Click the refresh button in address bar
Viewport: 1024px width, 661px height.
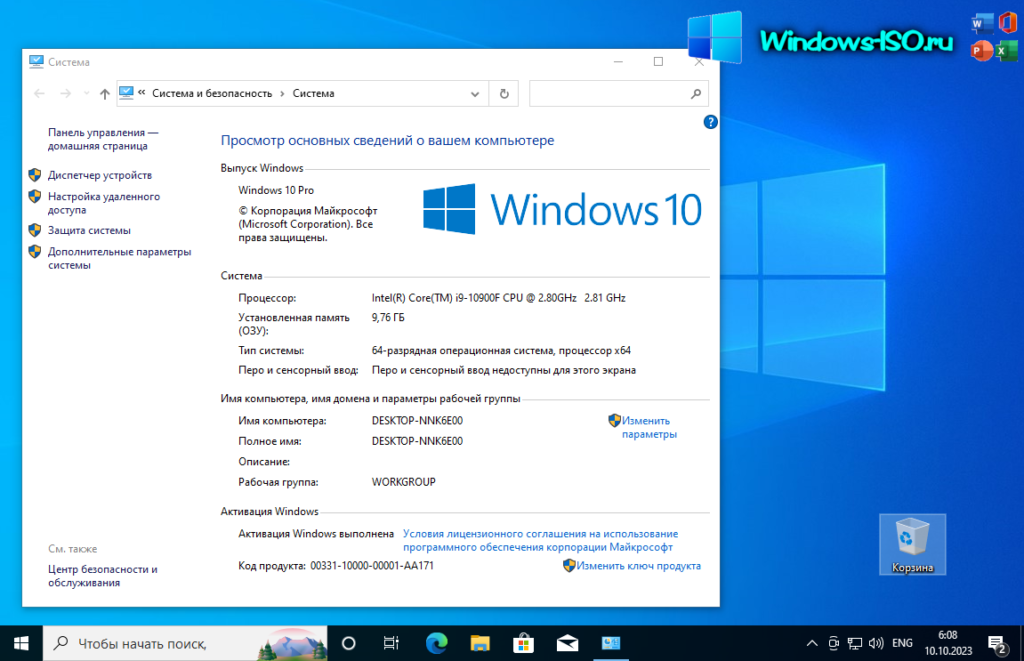[x=504, y=93]
